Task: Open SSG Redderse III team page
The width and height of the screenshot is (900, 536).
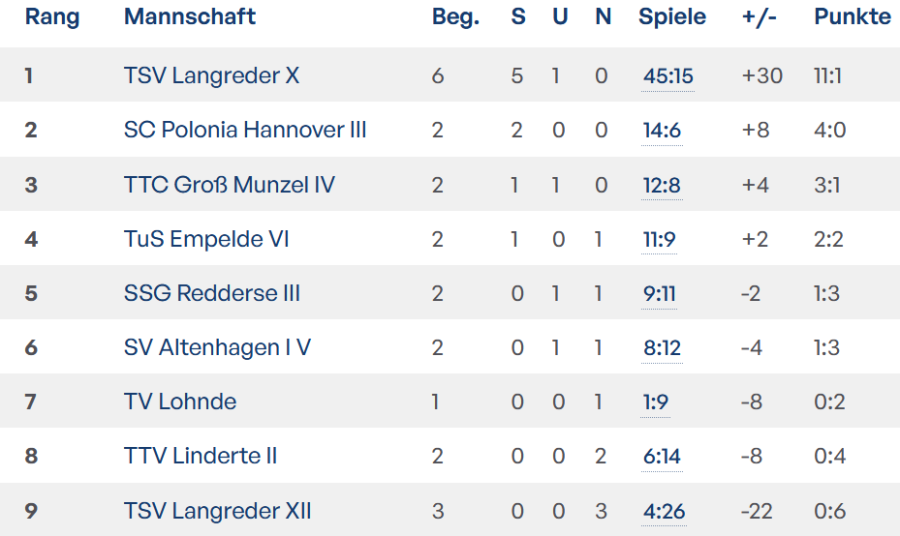Action: 212,293
